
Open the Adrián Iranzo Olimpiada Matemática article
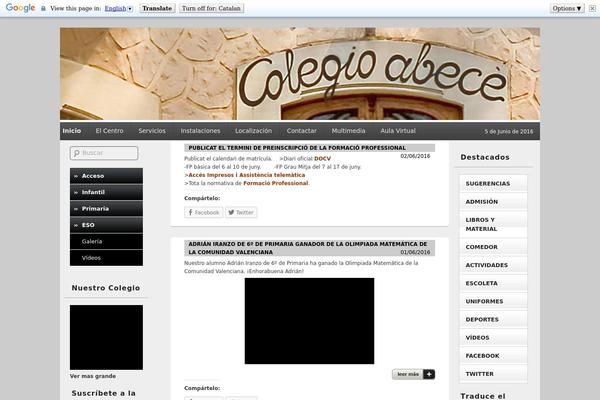(x=308, y=248)
